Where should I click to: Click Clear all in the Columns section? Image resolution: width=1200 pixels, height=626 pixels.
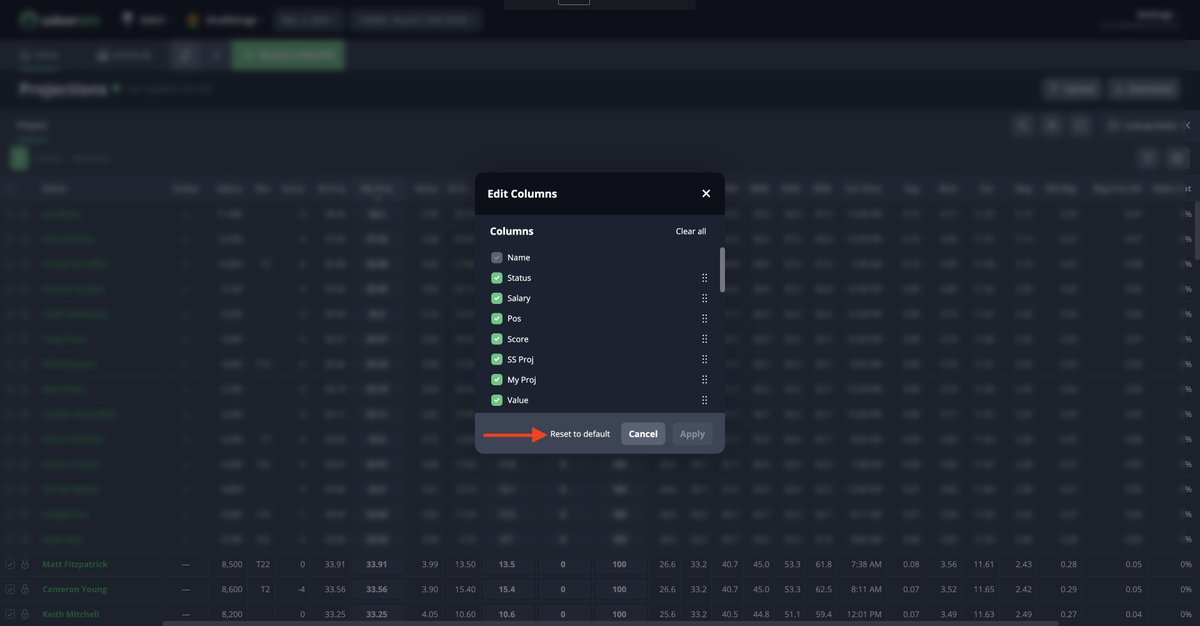pos(691,231)
